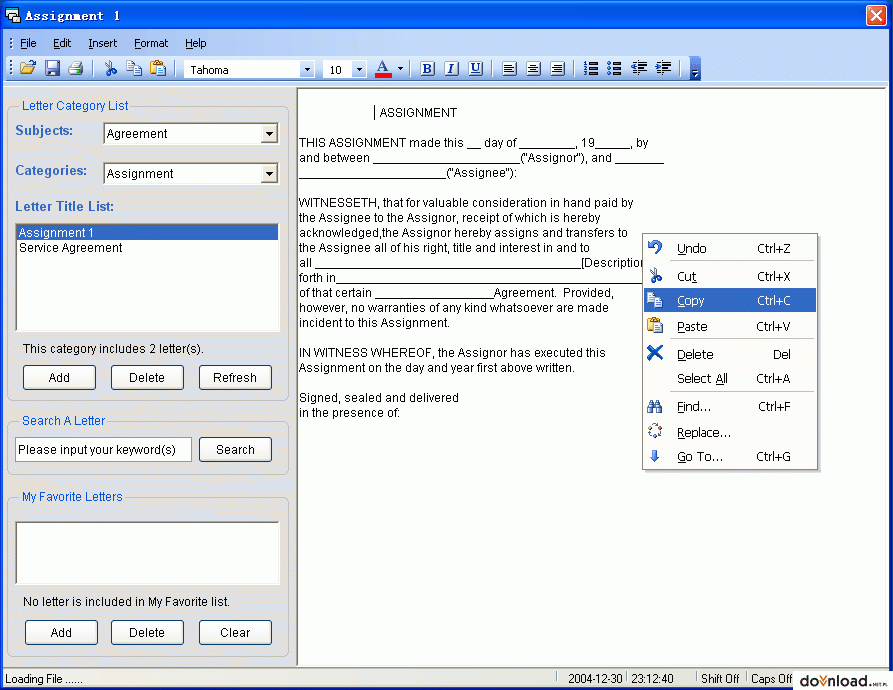Click Clear under My Favorite Letters
Viewport: 893px width, 690px height.
pos(235,632)
